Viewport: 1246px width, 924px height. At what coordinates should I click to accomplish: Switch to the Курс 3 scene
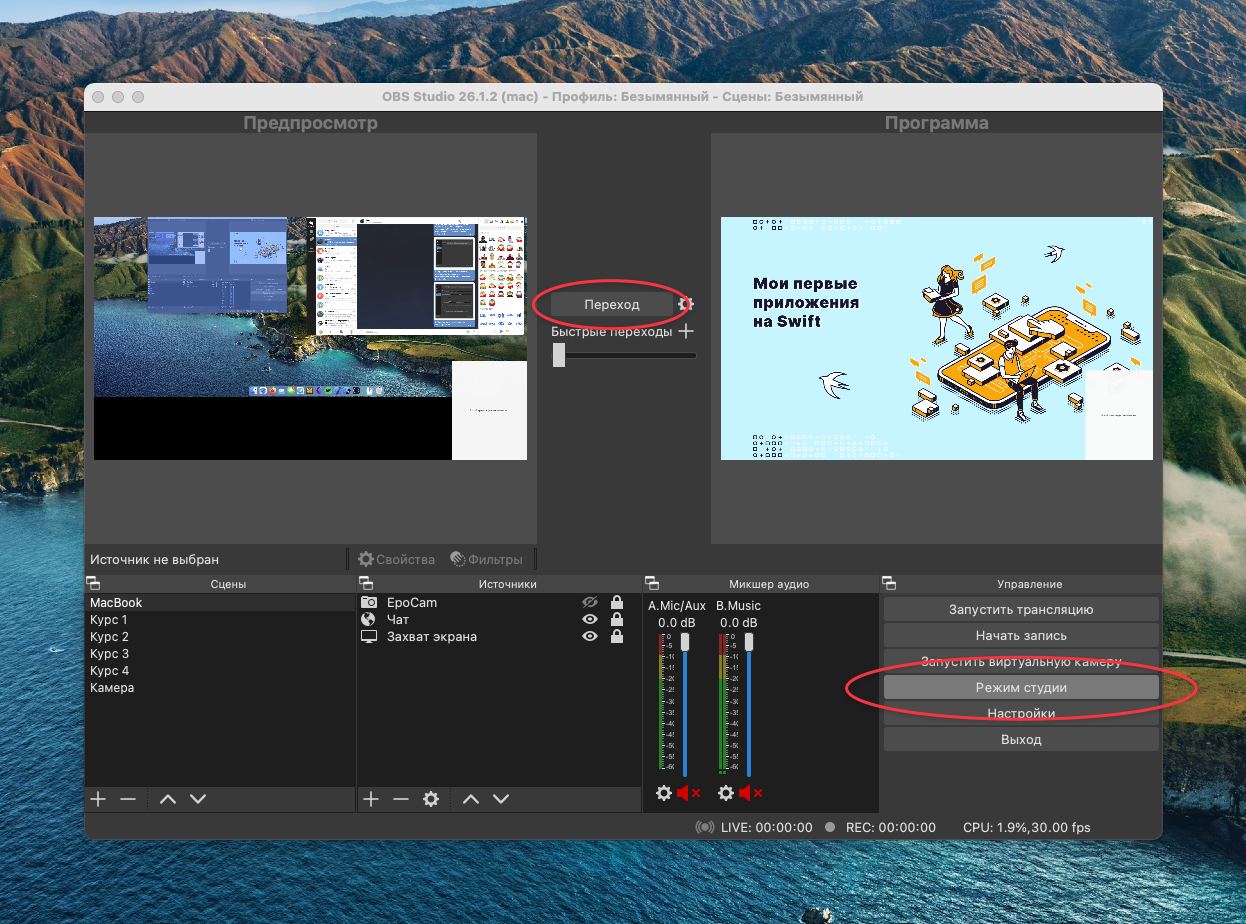tap(220, 654)
